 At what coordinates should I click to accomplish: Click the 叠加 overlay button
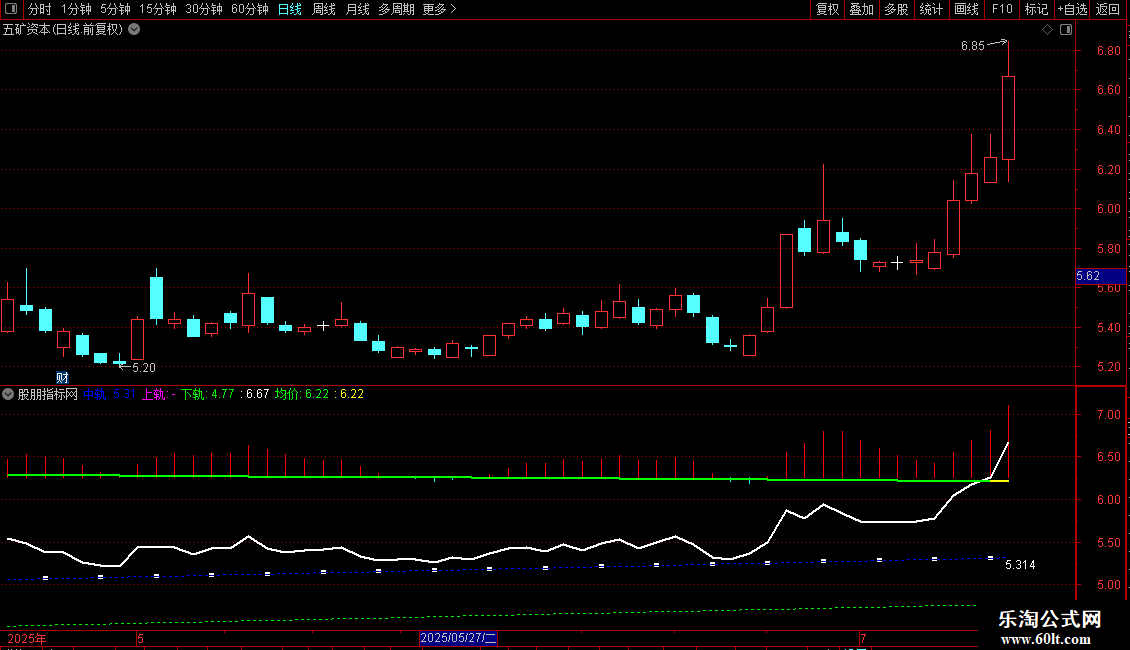[x=862, y=9]
